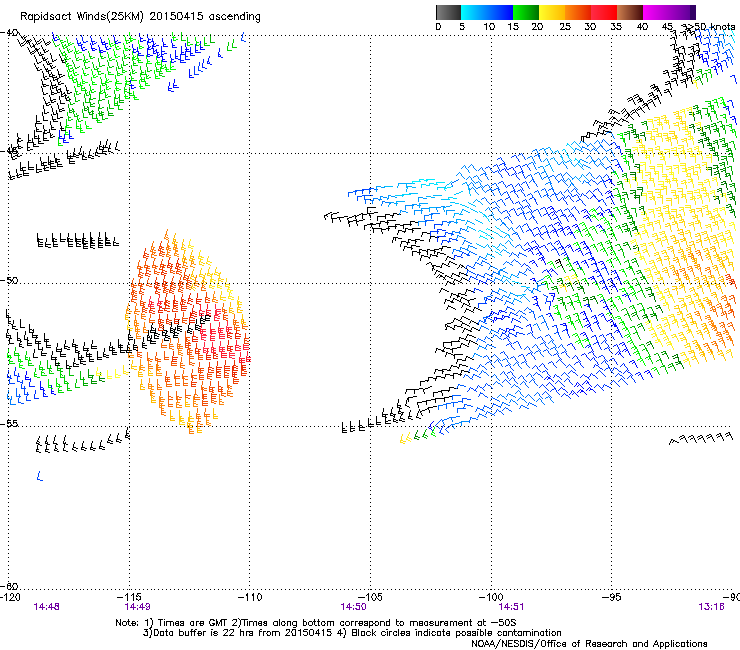Click the note line '3)Data buffer is 22 hrs'

(x=352, y=633)
